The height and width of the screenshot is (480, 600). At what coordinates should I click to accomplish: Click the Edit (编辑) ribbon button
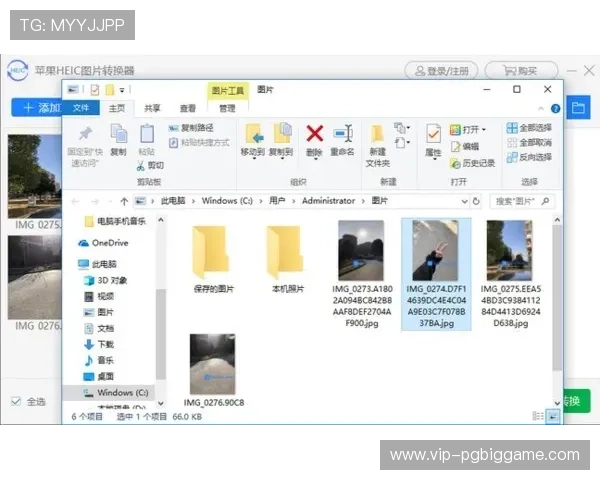pyautogui.click(x=465, y=146)
